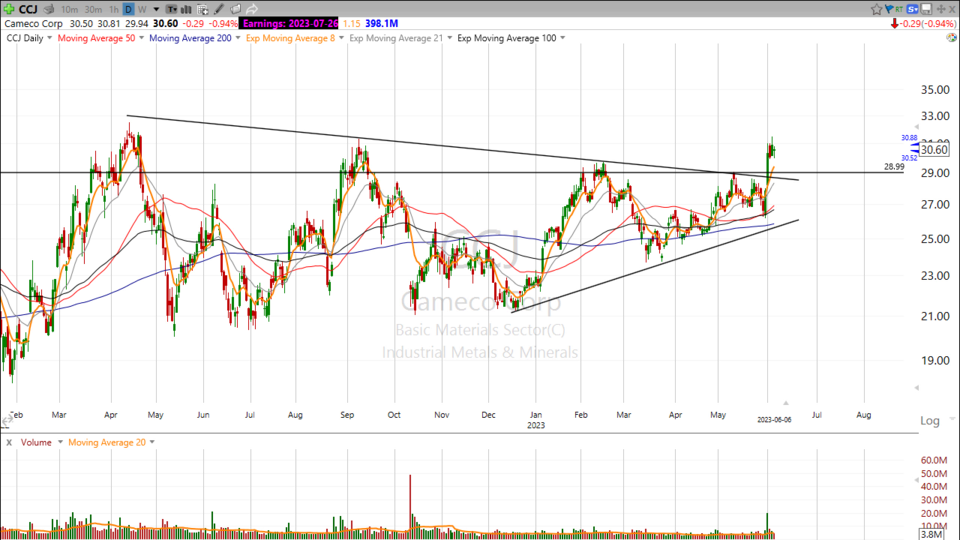Click the 398.1M value
960x540 pixels.
point(381,23)
